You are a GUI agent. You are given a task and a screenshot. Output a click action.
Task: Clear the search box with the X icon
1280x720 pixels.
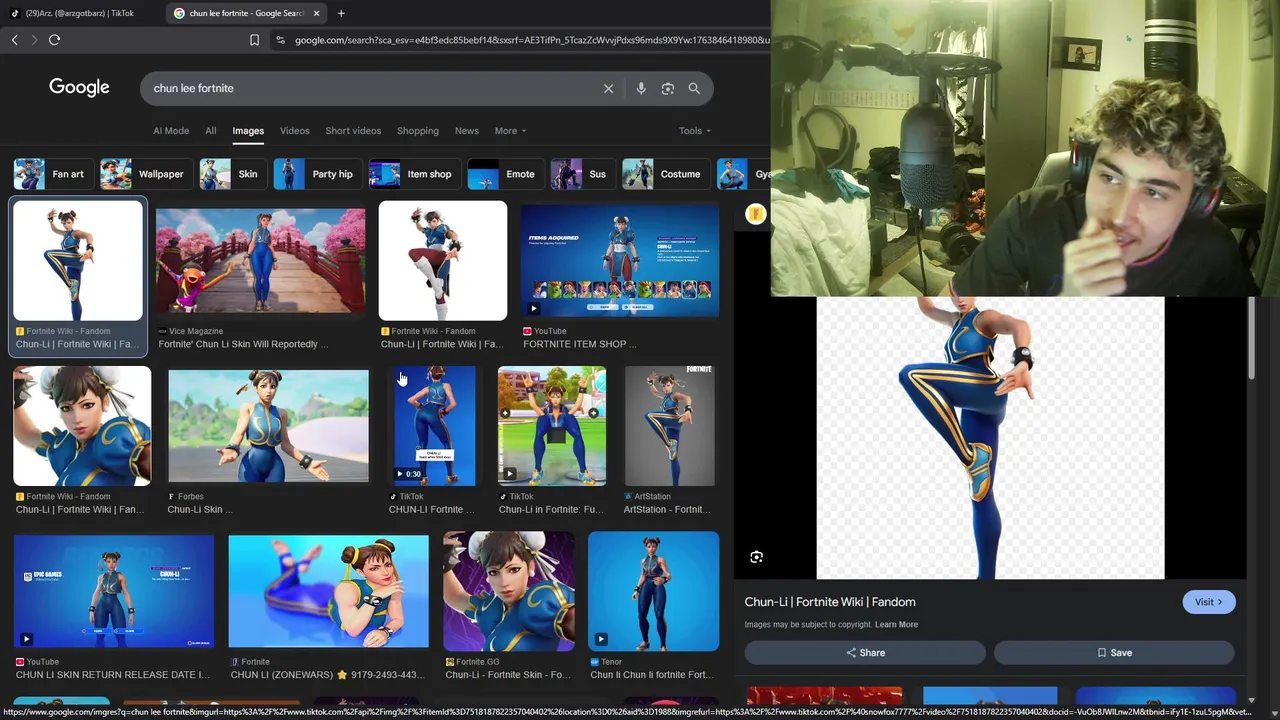pyautogui.click(x=608, y=88)
